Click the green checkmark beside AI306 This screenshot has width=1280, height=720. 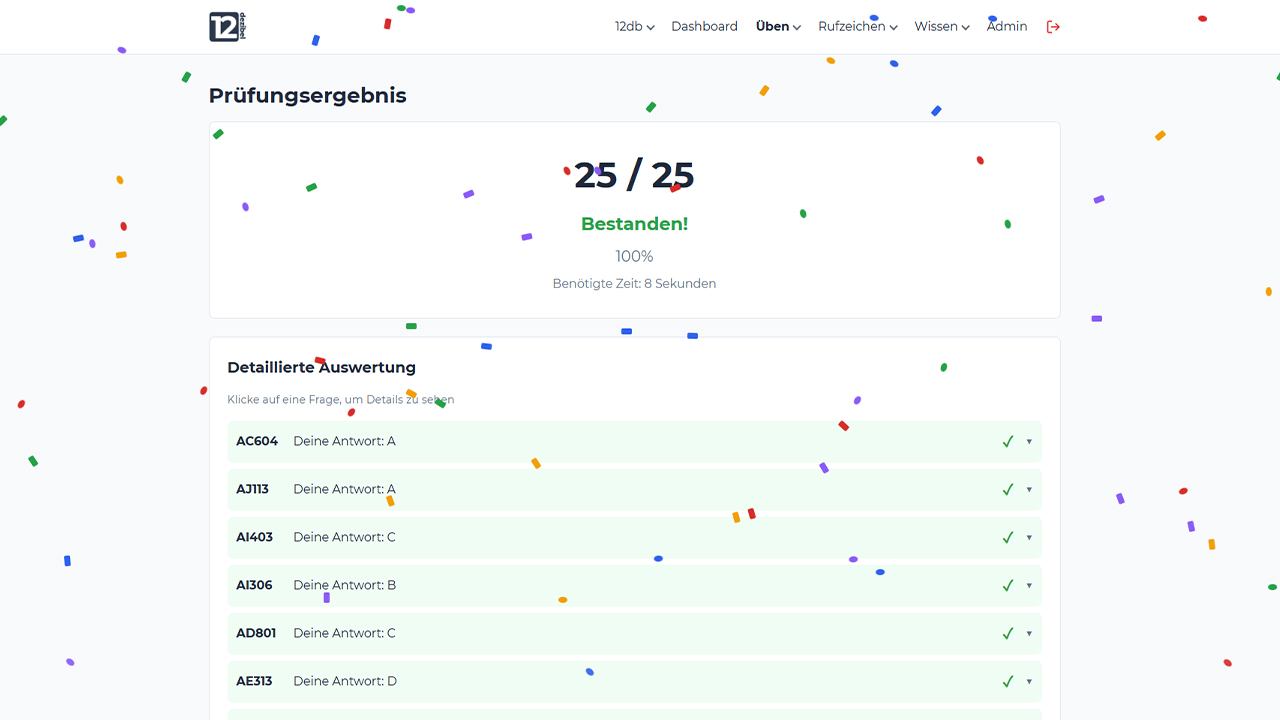point(1007,585)
